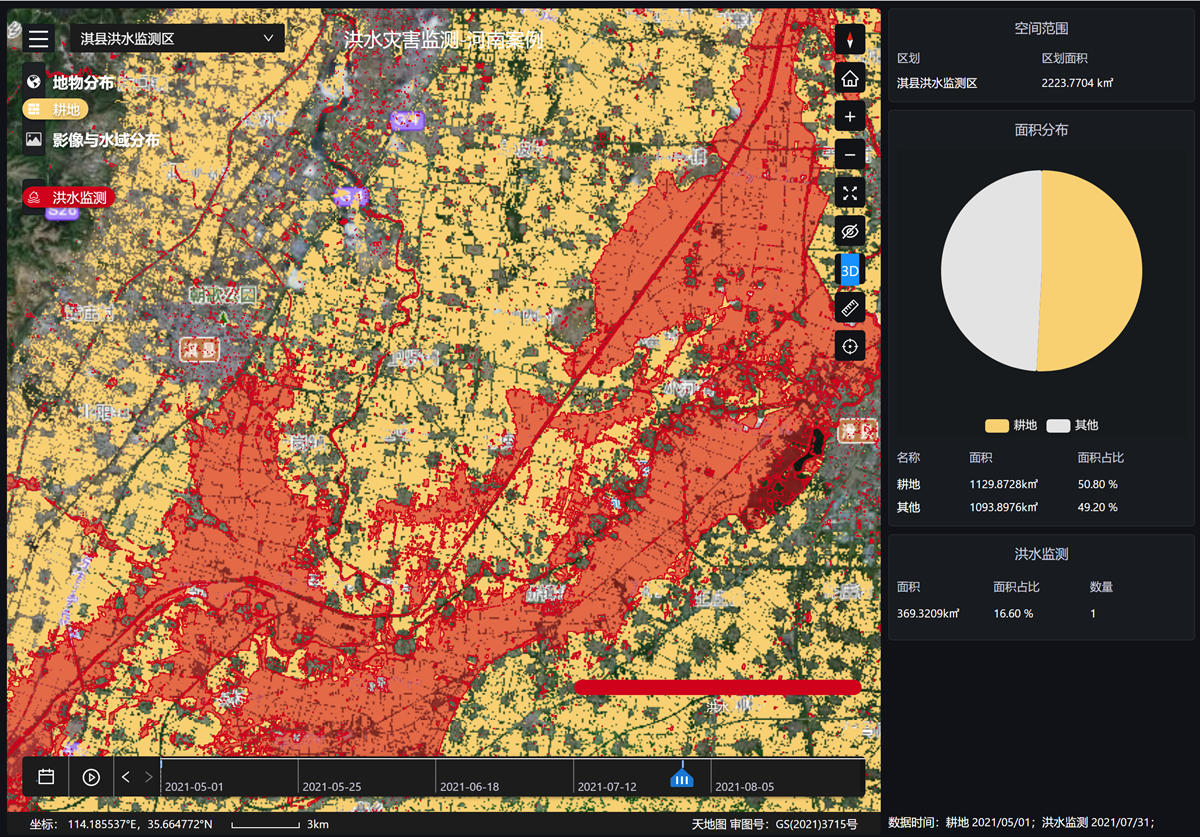Click the locate target icon
The width and height of the screenshot is (1200, 837).
click(x=850, y=346)
